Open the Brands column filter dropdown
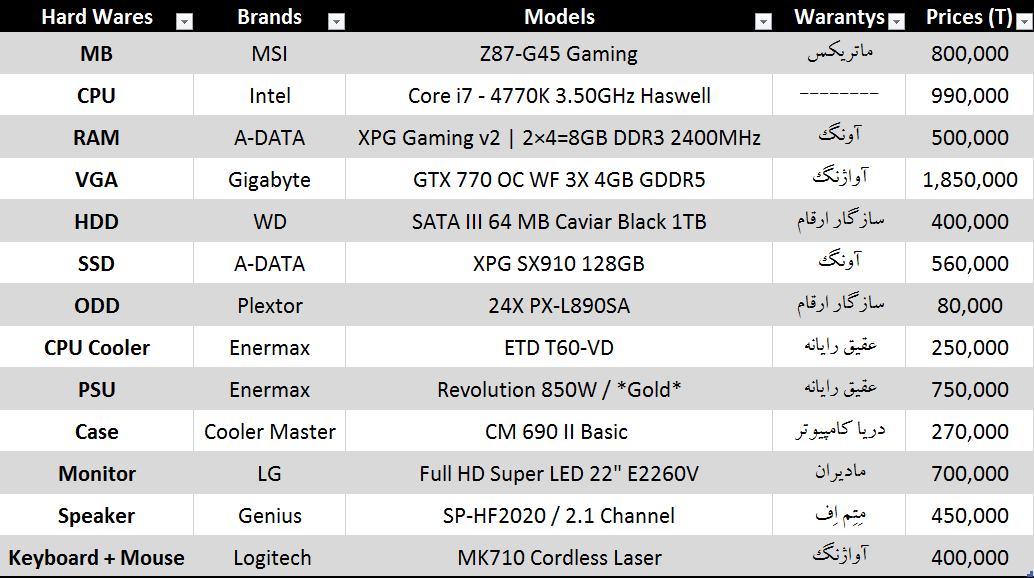The image size is (1034, 578). click(x=336, y=21)
